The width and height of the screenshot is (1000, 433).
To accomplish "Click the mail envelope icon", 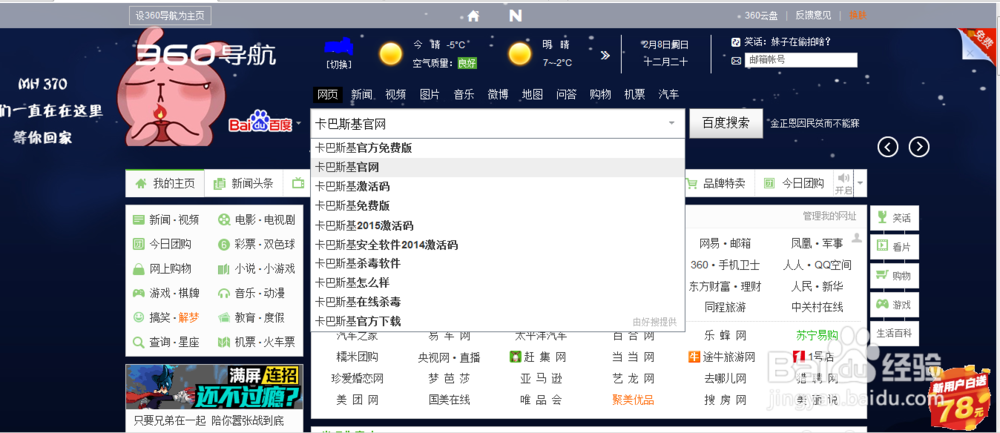I will coord(735,61).
